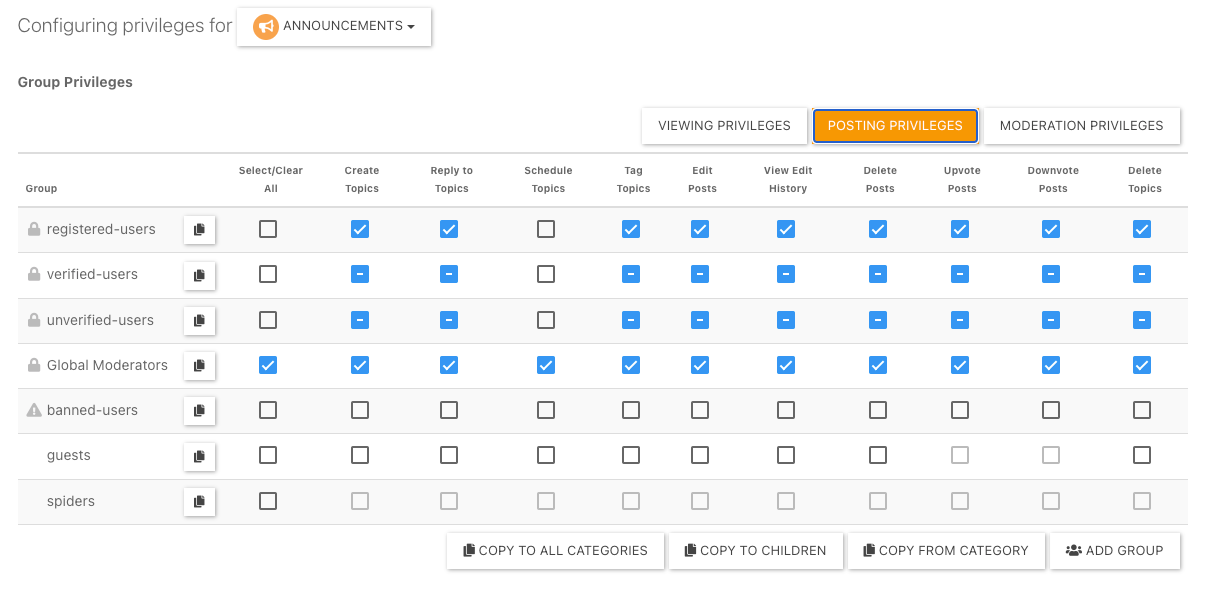This screenshot has height=598, width=1218.
Task: Uncheck Select/Clear All for Global Moderators
Action: [x=268, y=366]
